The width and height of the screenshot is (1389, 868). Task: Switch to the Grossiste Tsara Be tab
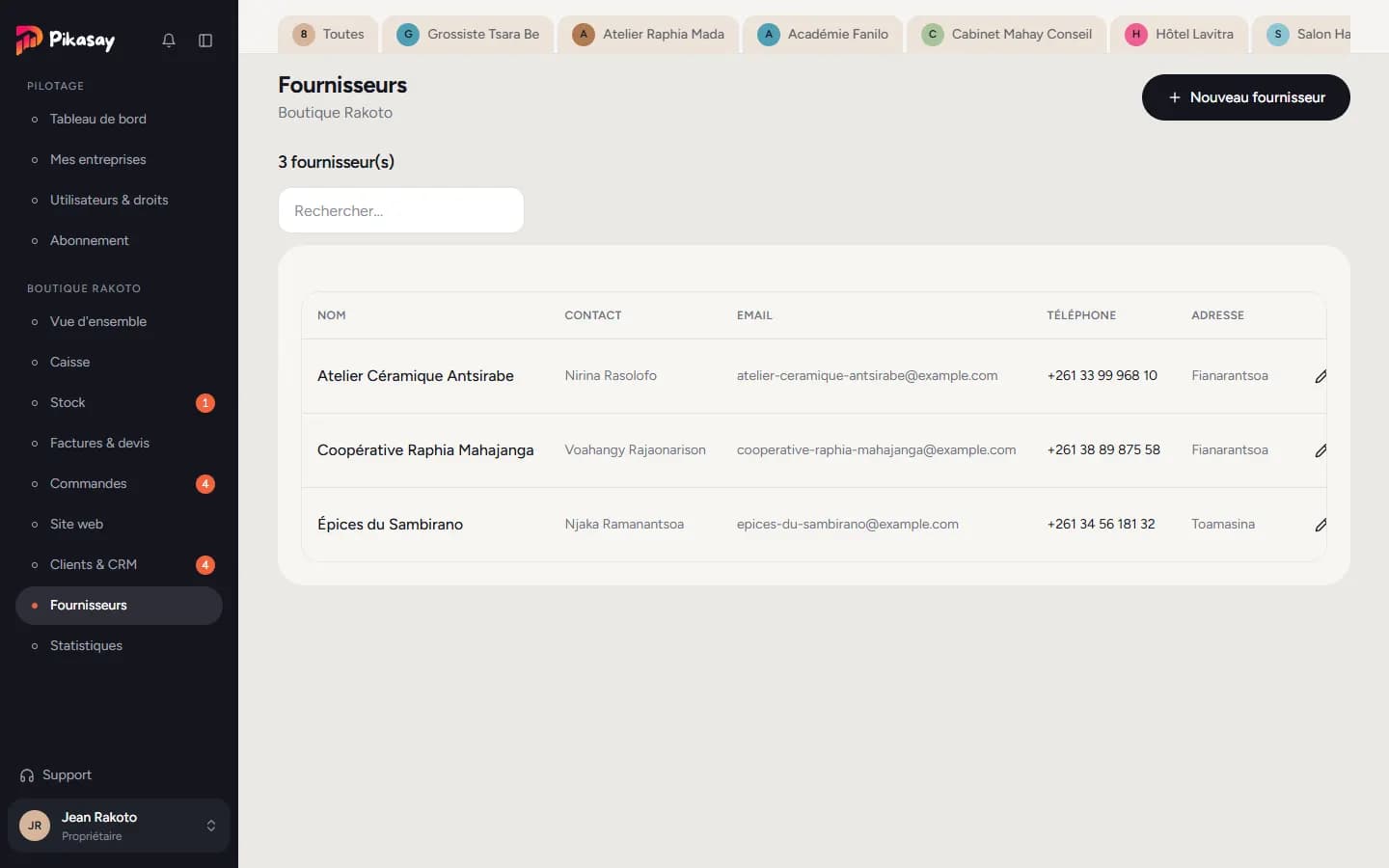point(468,34)
